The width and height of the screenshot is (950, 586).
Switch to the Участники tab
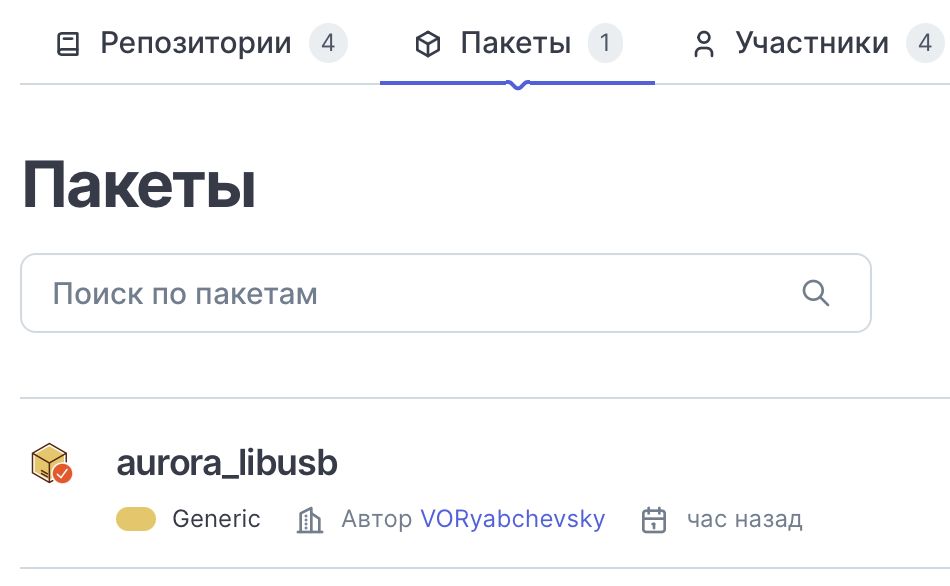click(812, 42)
